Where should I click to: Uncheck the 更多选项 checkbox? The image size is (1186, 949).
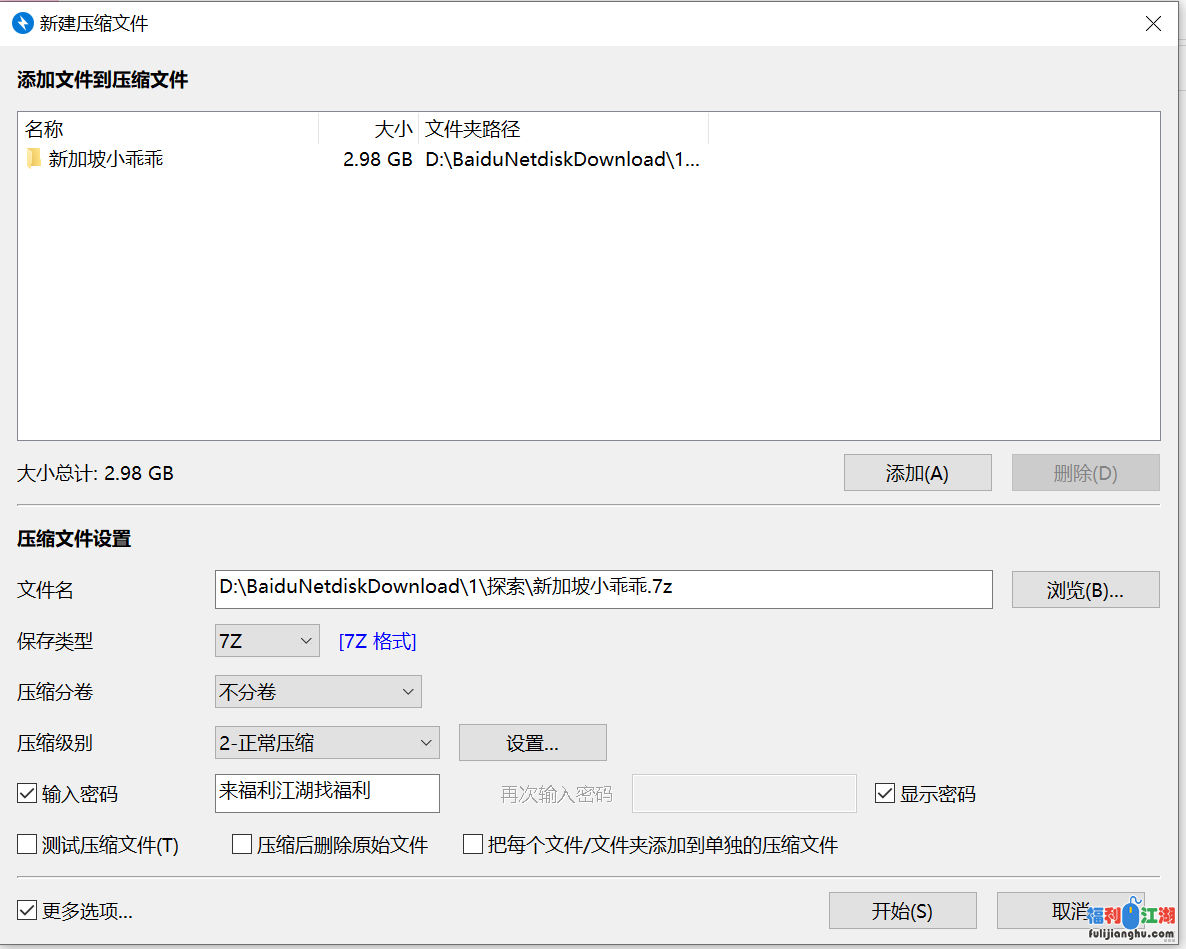(x=26, y=910)
